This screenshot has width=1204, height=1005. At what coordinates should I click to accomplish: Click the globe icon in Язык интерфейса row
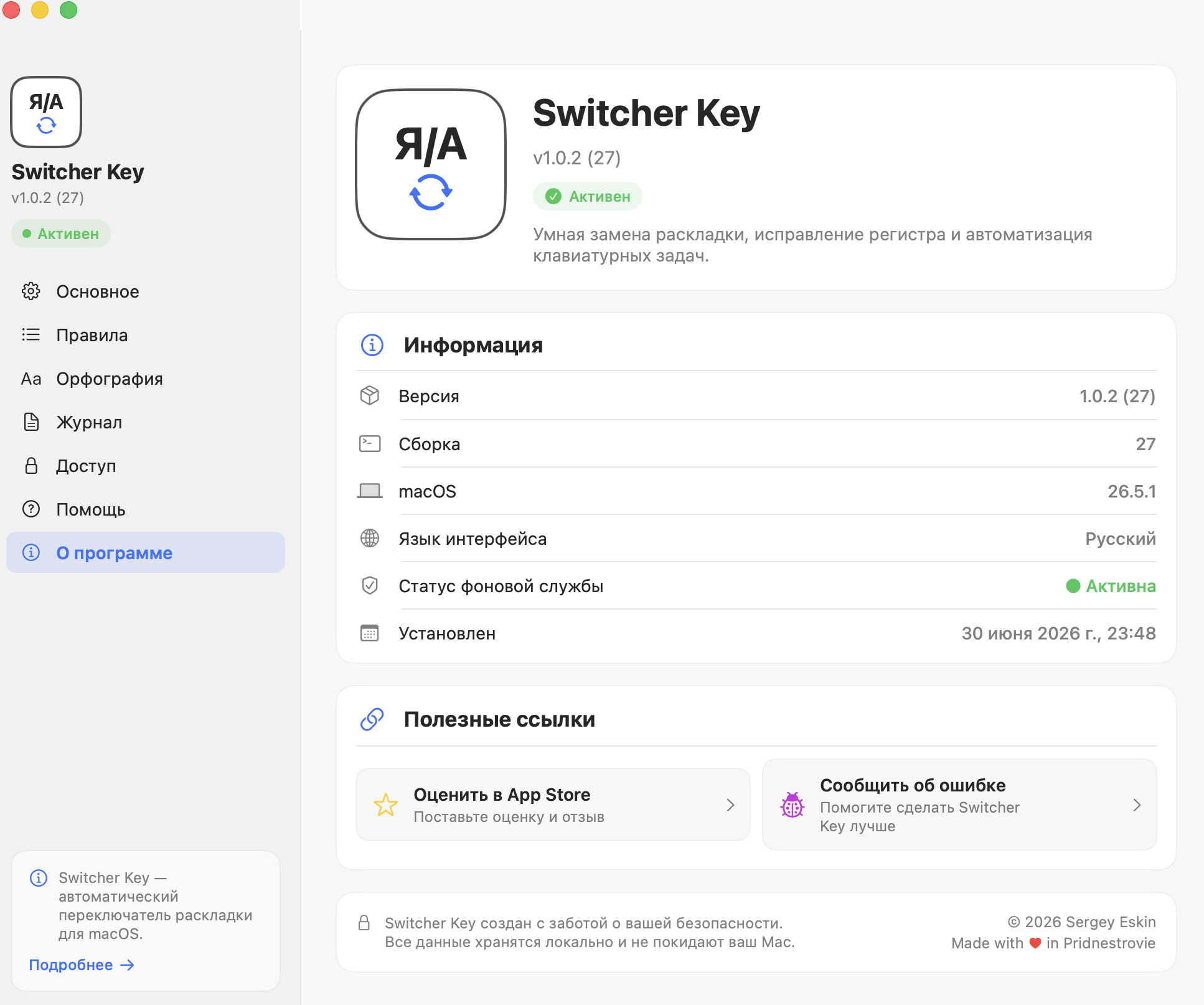pos(370,538)
